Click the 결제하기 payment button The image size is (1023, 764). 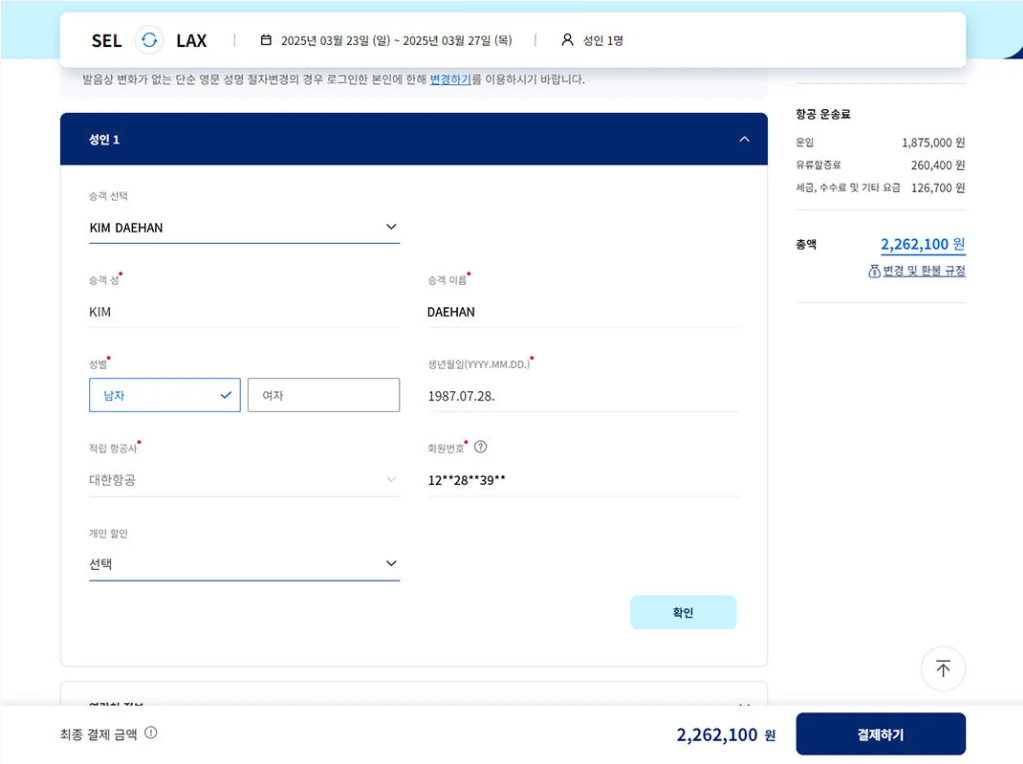pos(880,734)
